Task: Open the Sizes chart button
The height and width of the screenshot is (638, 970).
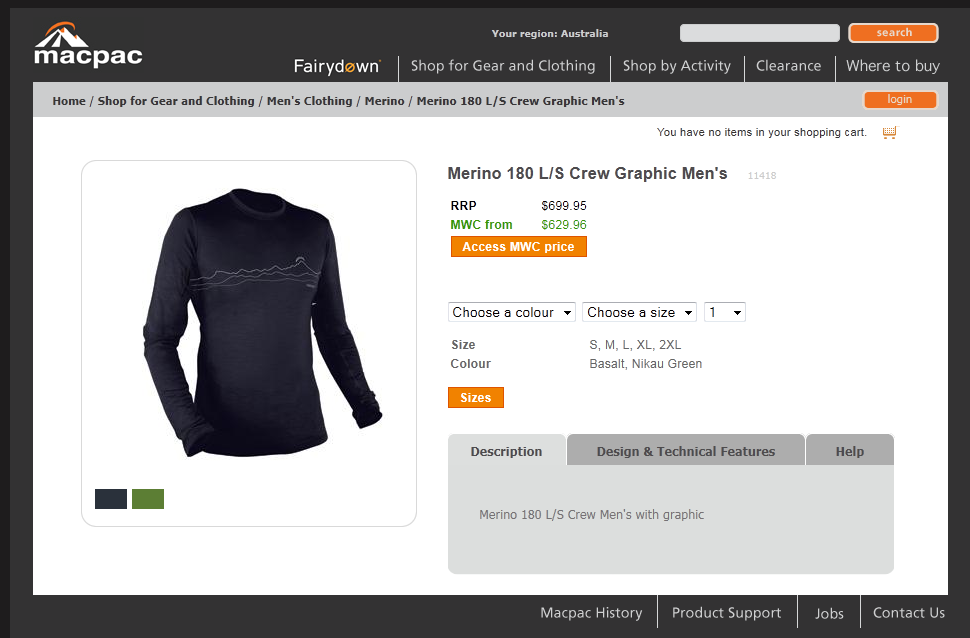Action: coord(476,397)
